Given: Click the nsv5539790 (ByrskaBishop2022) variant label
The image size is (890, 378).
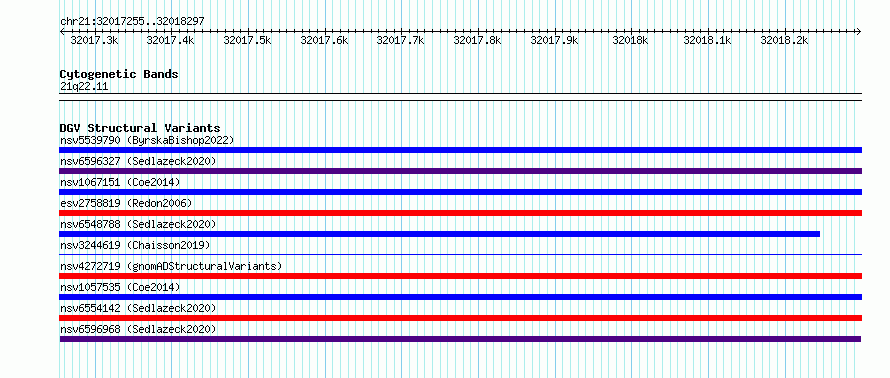Looking at the screenshot, I should (x=147, y=140).
